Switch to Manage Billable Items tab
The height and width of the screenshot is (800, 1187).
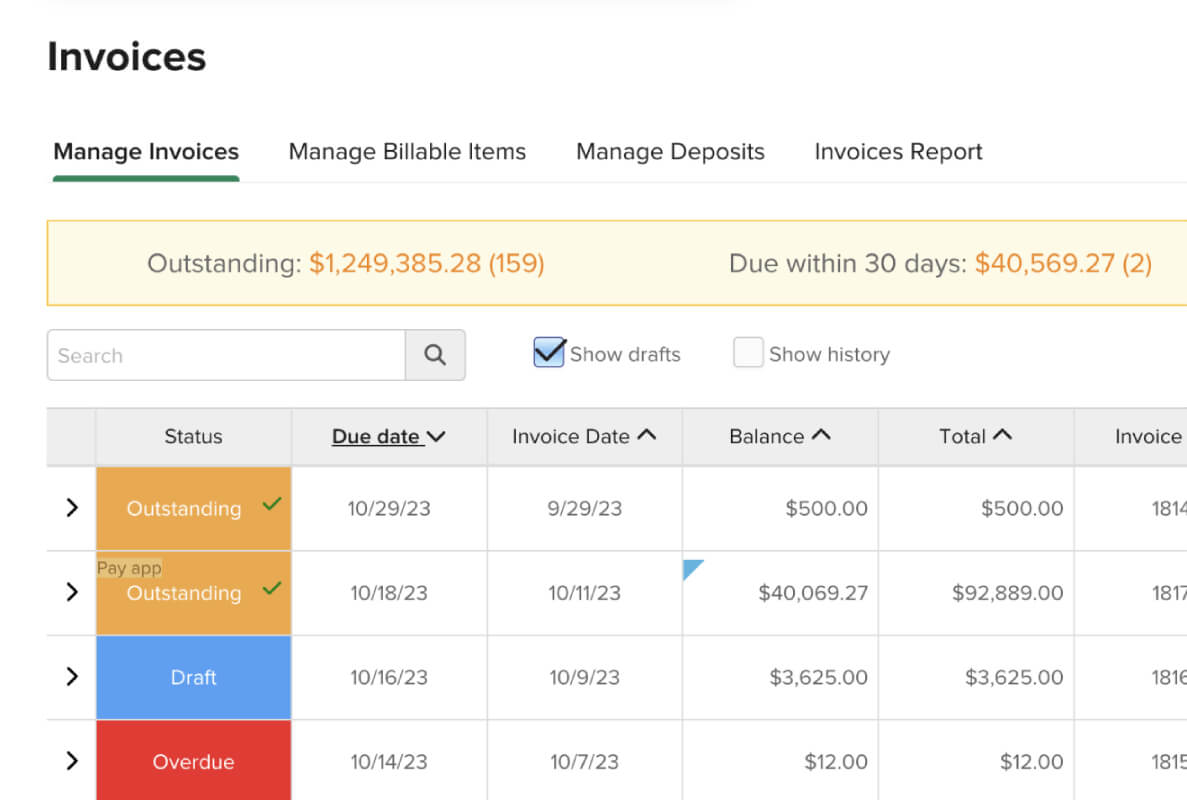click(407, 151)
